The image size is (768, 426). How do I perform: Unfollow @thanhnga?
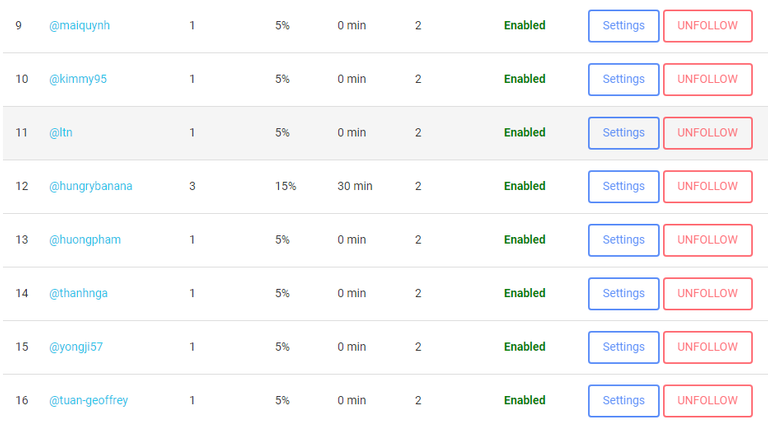[707, 293]
